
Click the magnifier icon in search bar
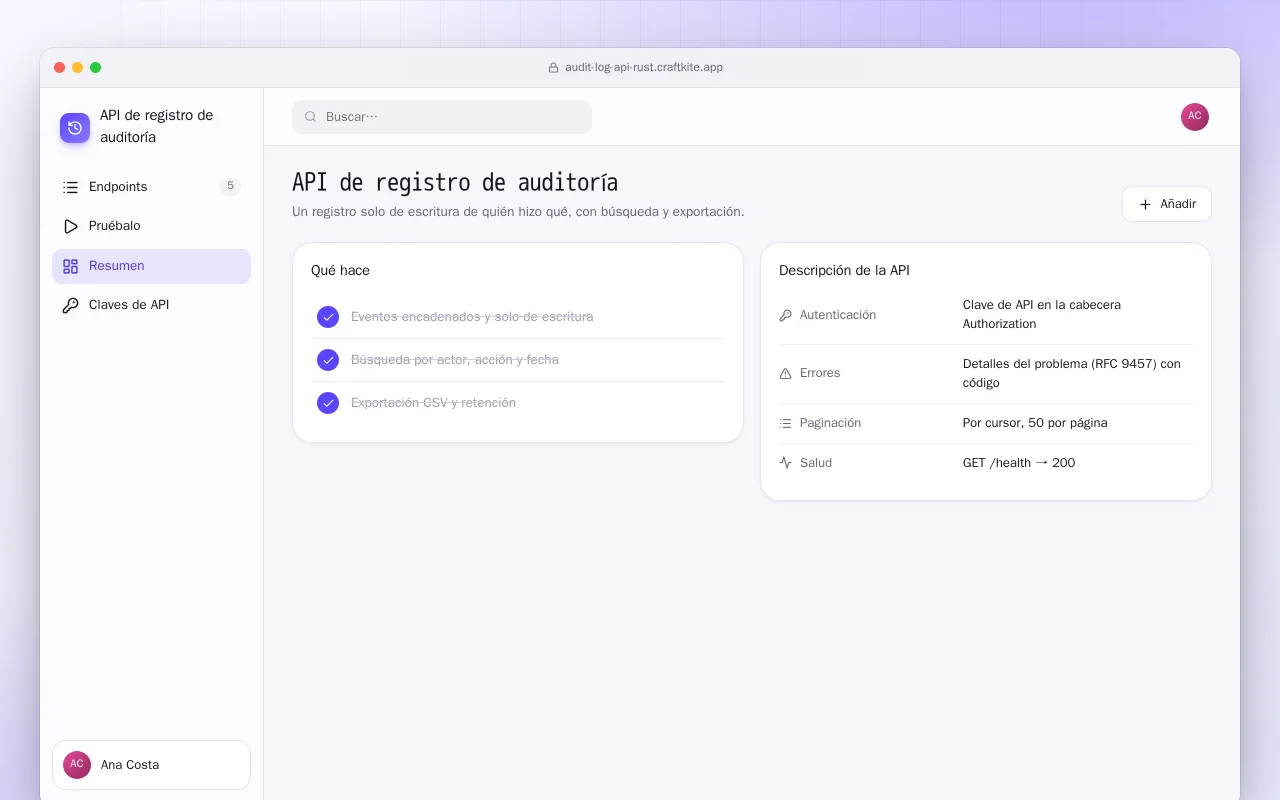point(311,117)
